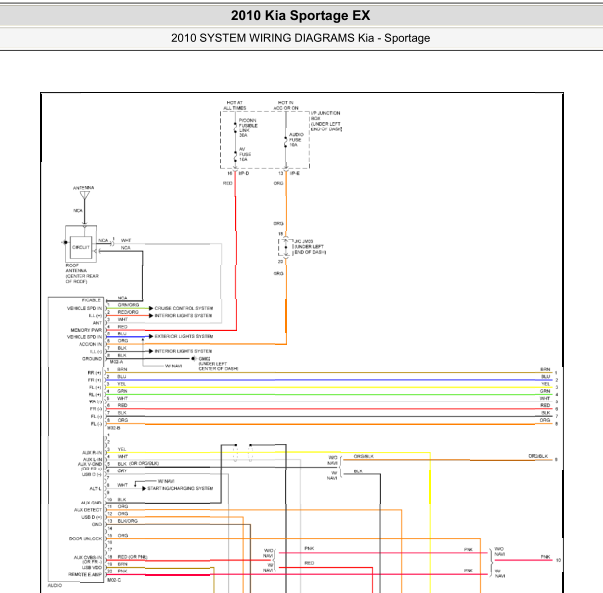
Task: Click the "HOT AT ALL TIMES" label
Action: click(x=235, y=105)
